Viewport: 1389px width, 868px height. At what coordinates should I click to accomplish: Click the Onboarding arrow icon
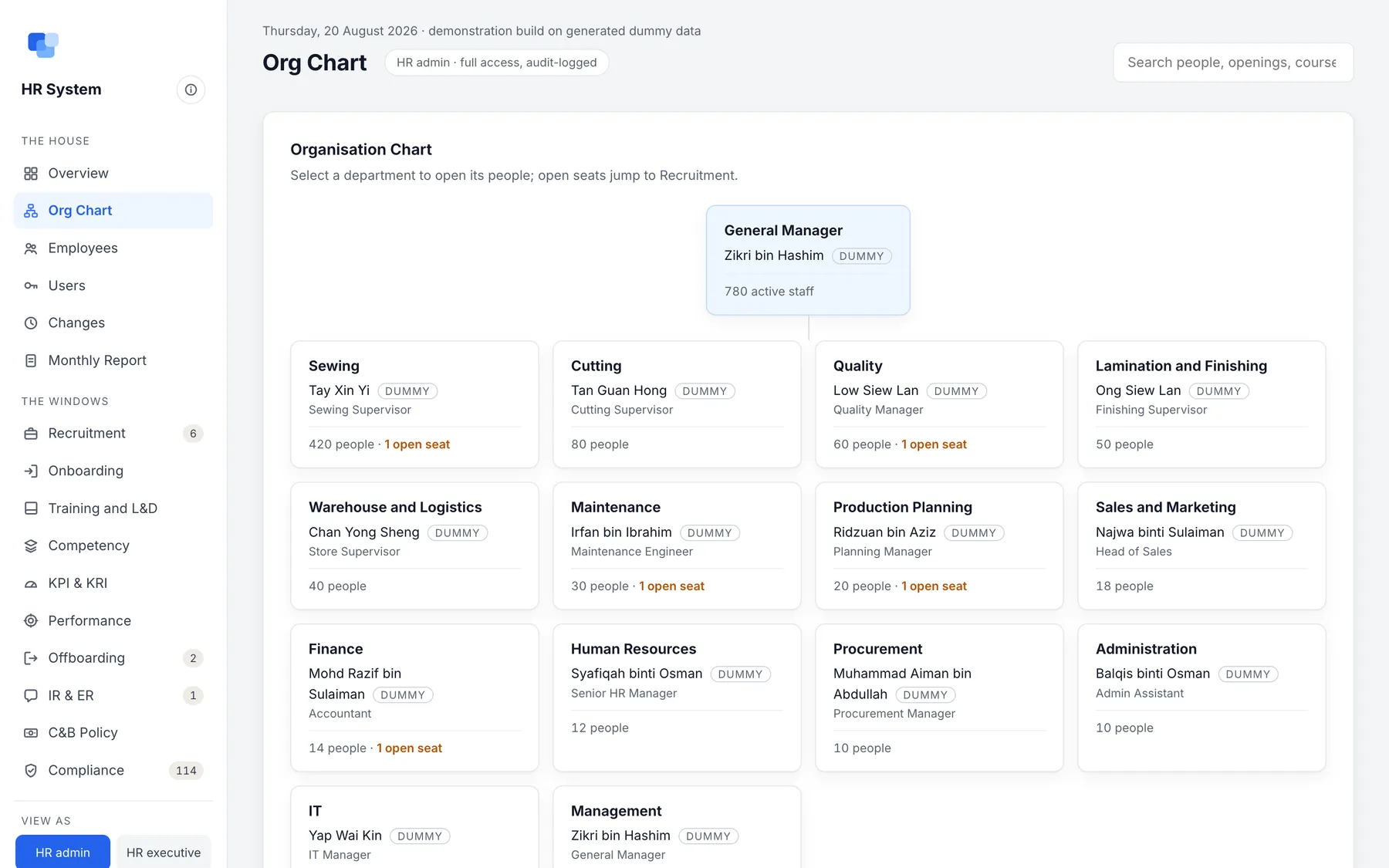point(31,471)
